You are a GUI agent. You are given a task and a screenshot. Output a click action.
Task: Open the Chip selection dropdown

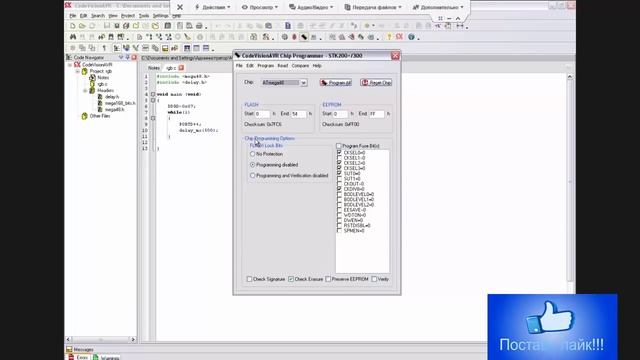(x=304, y=83)
